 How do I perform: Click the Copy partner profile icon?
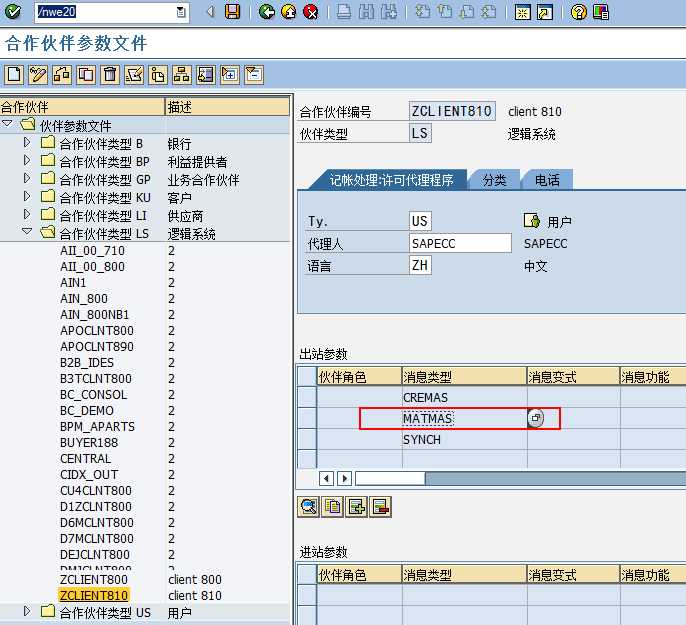coord(86,75)
